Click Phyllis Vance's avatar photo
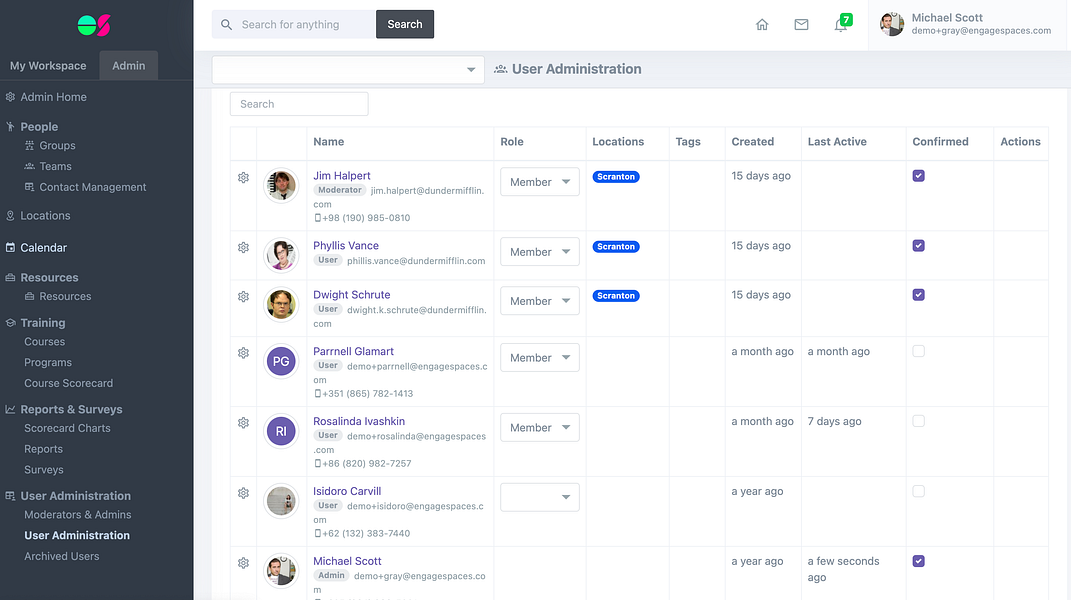The height and width of the screenshot is (600, 1071). (x=281, y=255)
